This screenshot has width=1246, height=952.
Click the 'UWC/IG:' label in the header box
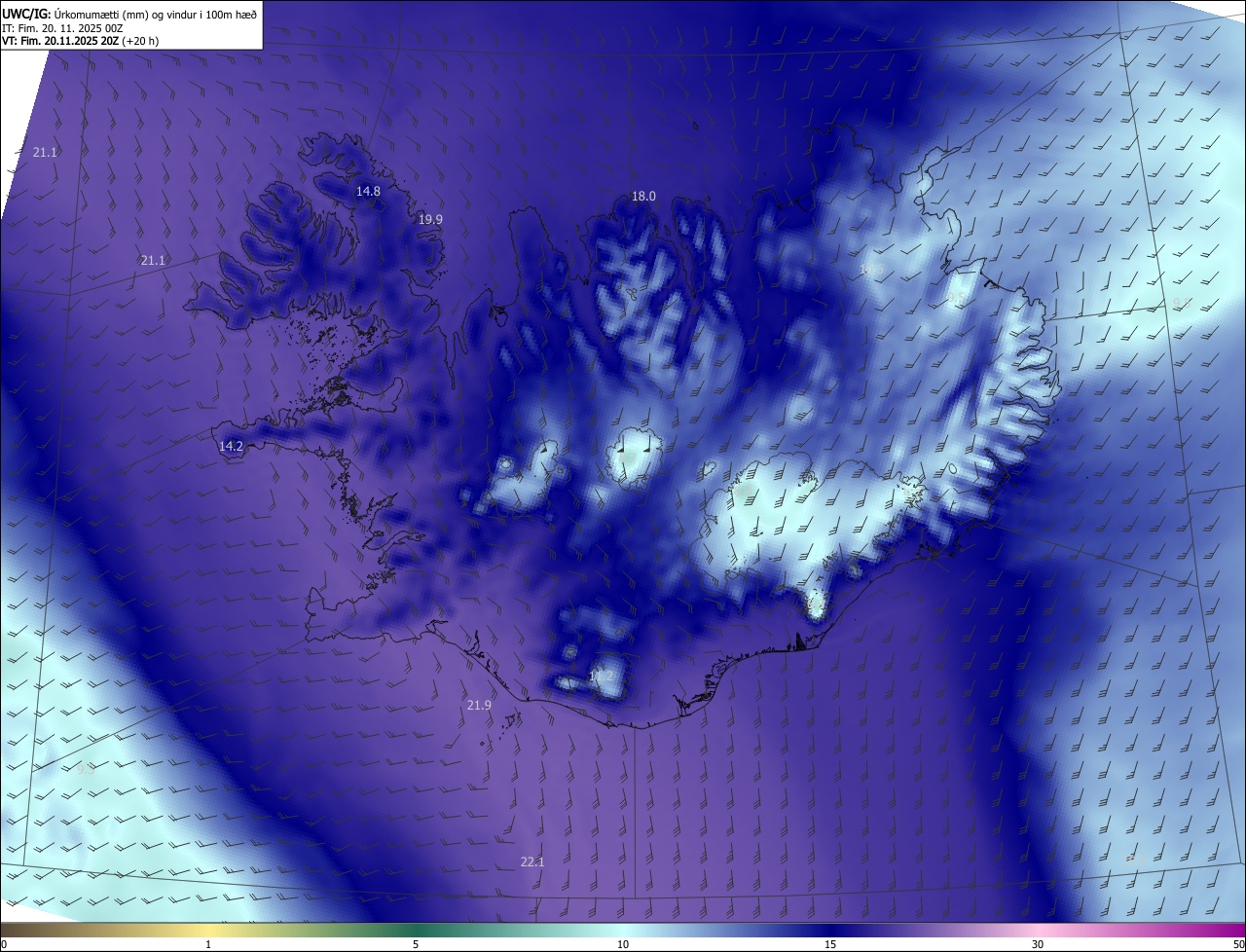(x=26, y=14)
